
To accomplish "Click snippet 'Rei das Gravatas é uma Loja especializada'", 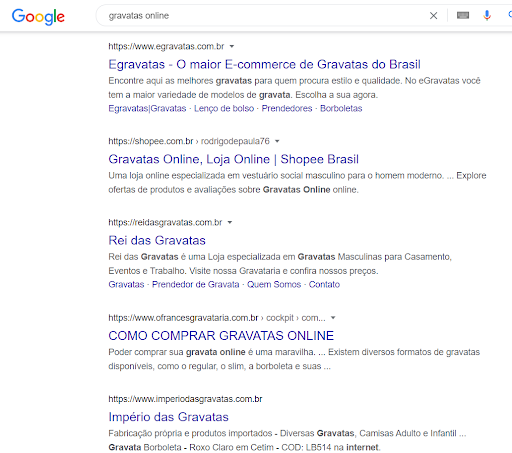I will pyautogui.click(x=280, y=264).
